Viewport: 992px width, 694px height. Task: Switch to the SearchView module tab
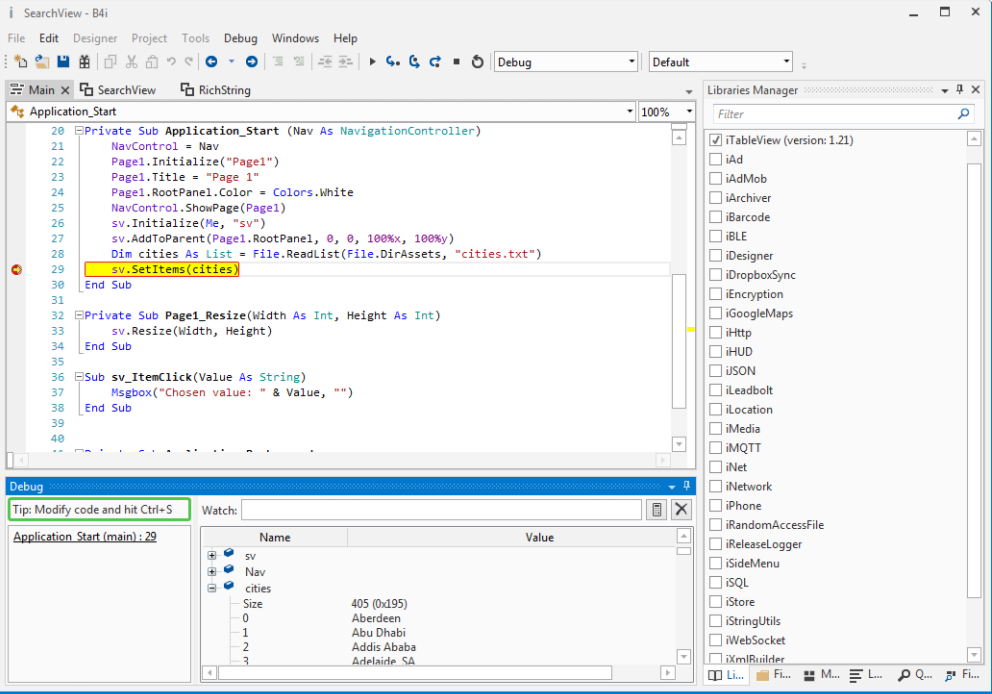[118, 90]
